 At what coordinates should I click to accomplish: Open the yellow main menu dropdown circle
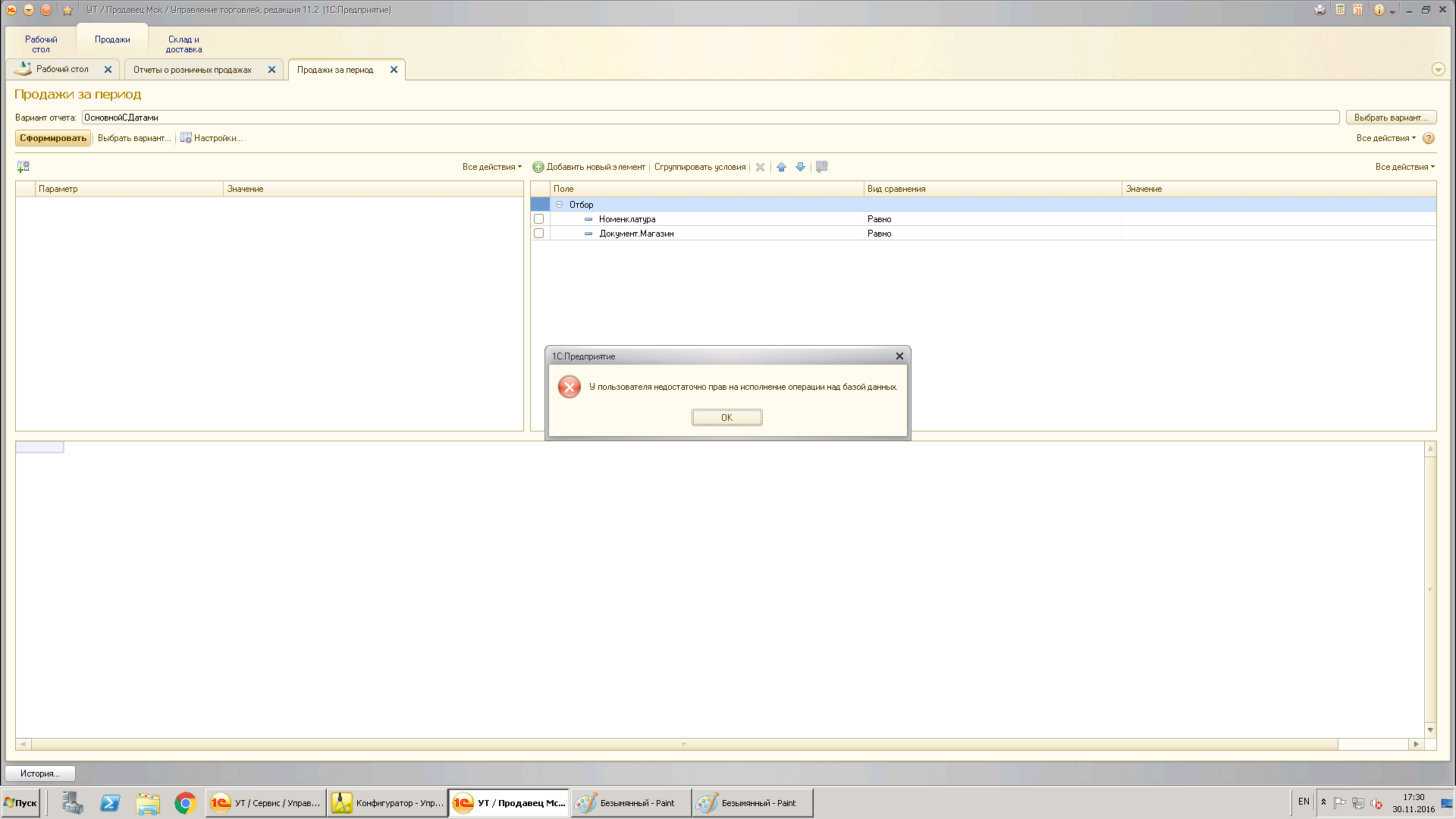(x=29, y=10)
